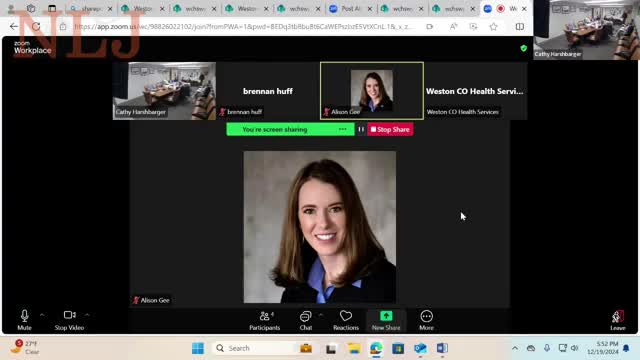Viewport: 640px width, 360px height.
Task: Open the Reactions menu
Action: [346, 320]
